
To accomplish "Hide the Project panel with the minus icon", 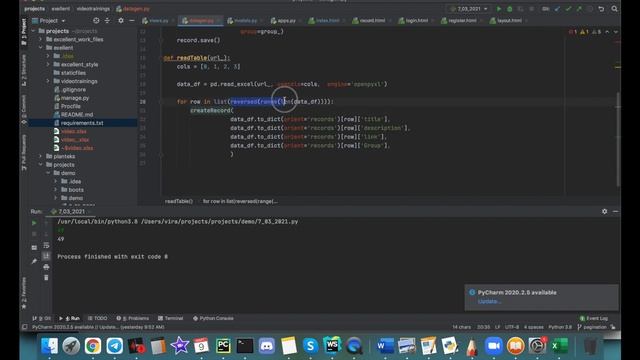I will pyautogui.click(x=131, y=20).
